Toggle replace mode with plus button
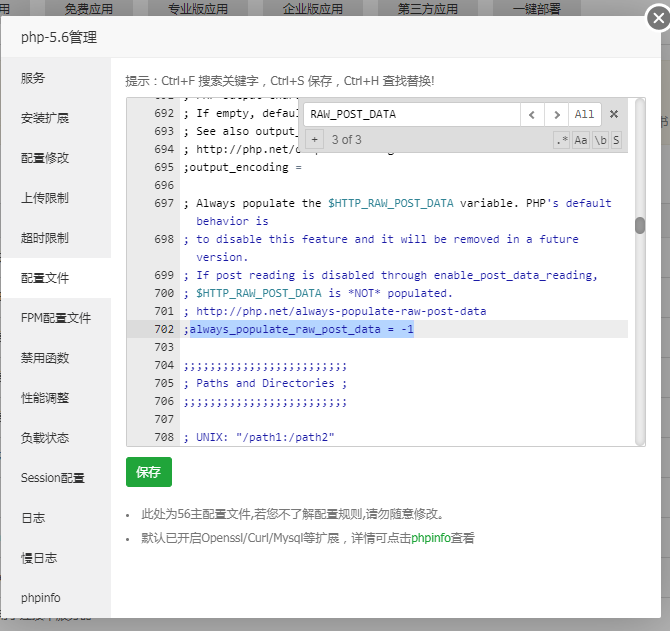Screen dimensions: 670x631 pyautogui.click(x=314, y=140)
